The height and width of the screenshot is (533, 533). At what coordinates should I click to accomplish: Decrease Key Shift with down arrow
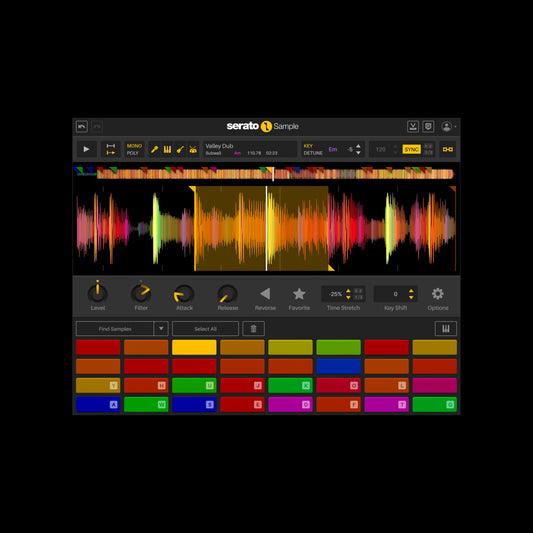411,297
